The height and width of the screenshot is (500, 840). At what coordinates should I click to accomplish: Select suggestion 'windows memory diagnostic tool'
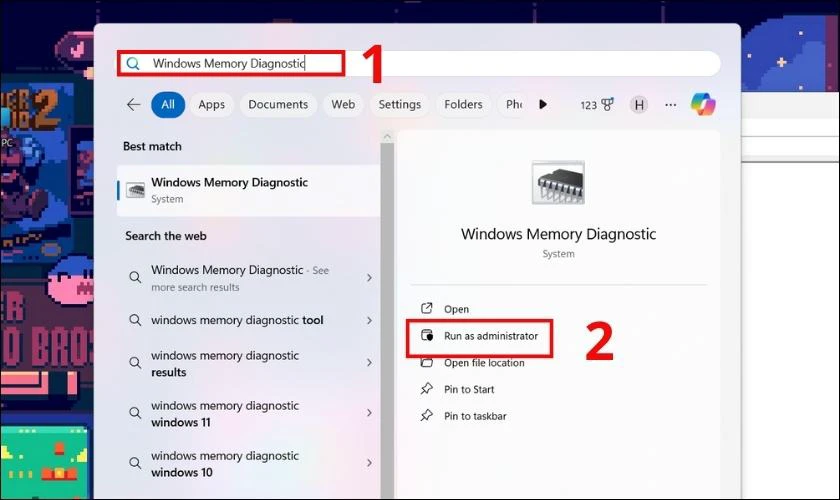tap(249, 320)
